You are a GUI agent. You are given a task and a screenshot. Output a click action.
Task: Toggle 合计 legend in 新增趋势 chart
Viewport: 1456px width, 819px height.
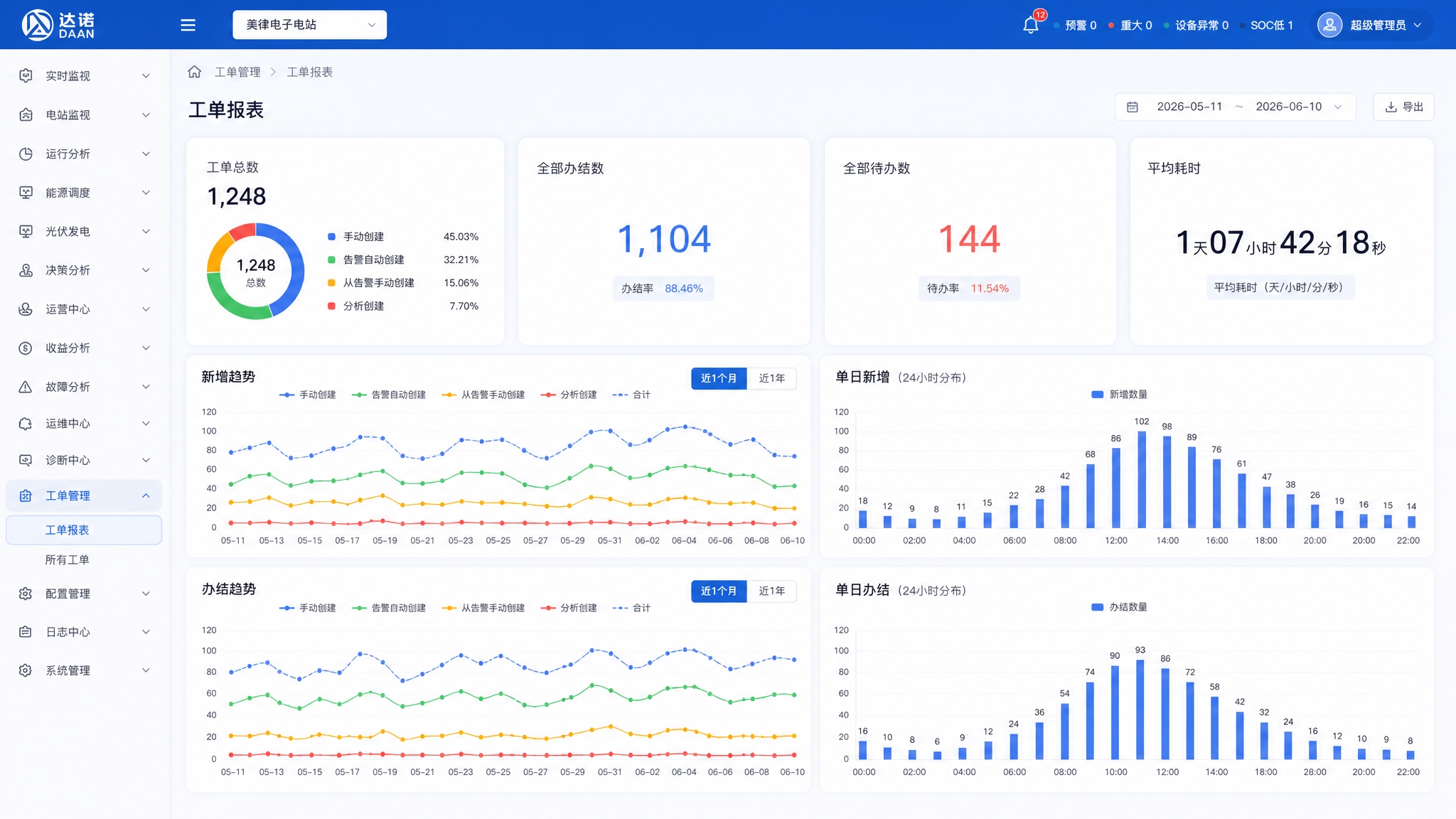[x=631, y=395]
